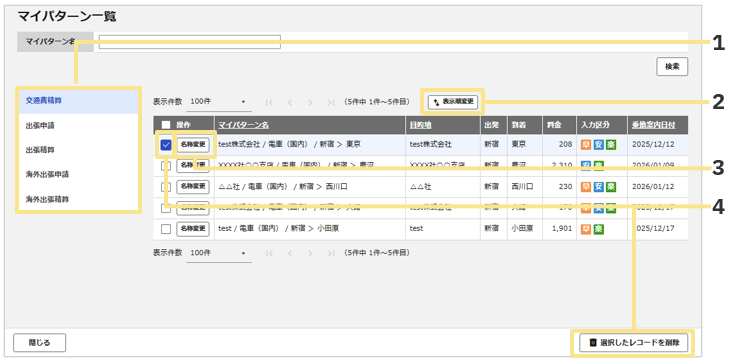Click the マイパターン名 search input field

coord(189,42)
